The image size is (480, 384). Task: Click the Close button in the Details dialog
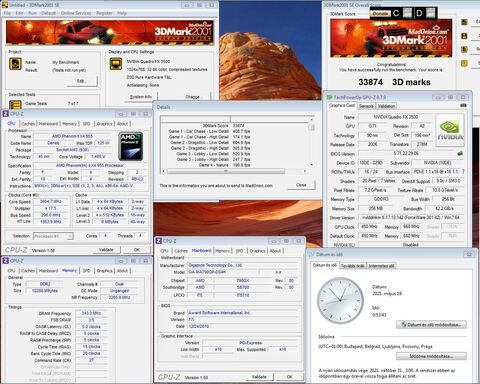click(x=301, y=185)
